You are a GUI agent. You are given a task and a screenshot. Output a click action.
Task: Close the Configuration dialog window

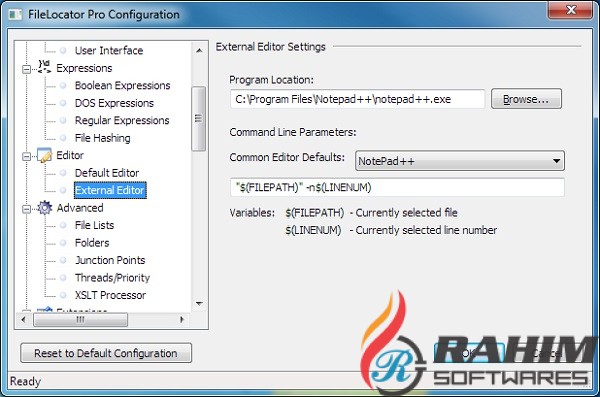coord(571,10)
